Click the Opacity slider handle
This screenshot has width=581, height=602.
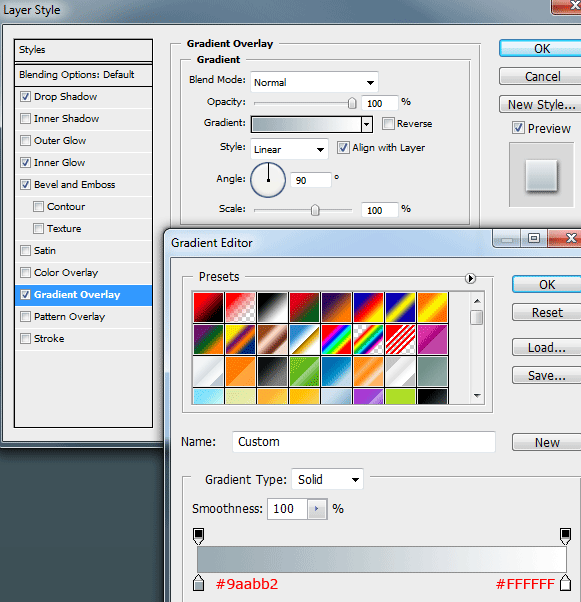coord(352,103)
